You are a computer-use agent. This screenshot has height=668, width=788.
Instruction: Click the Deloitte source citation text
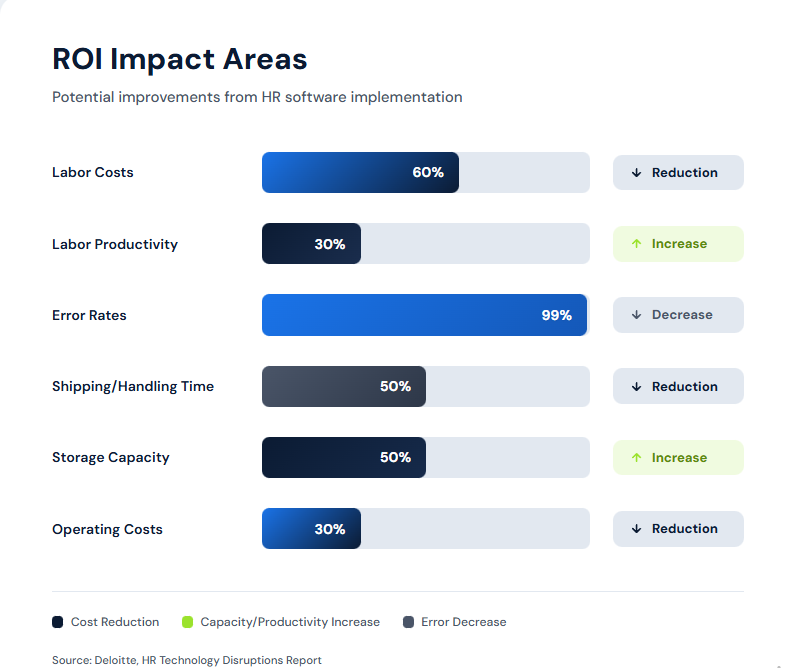point(187,660)
